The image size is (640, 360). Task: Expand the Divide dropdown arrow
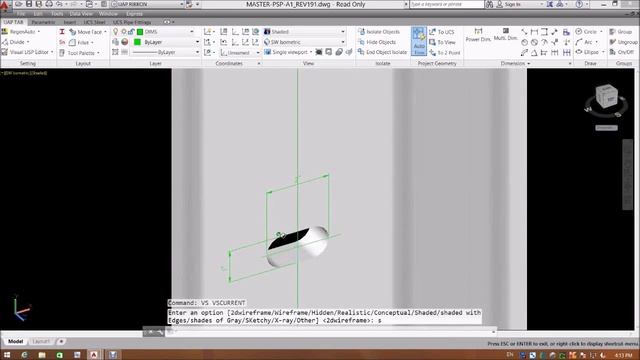[28, 42]
